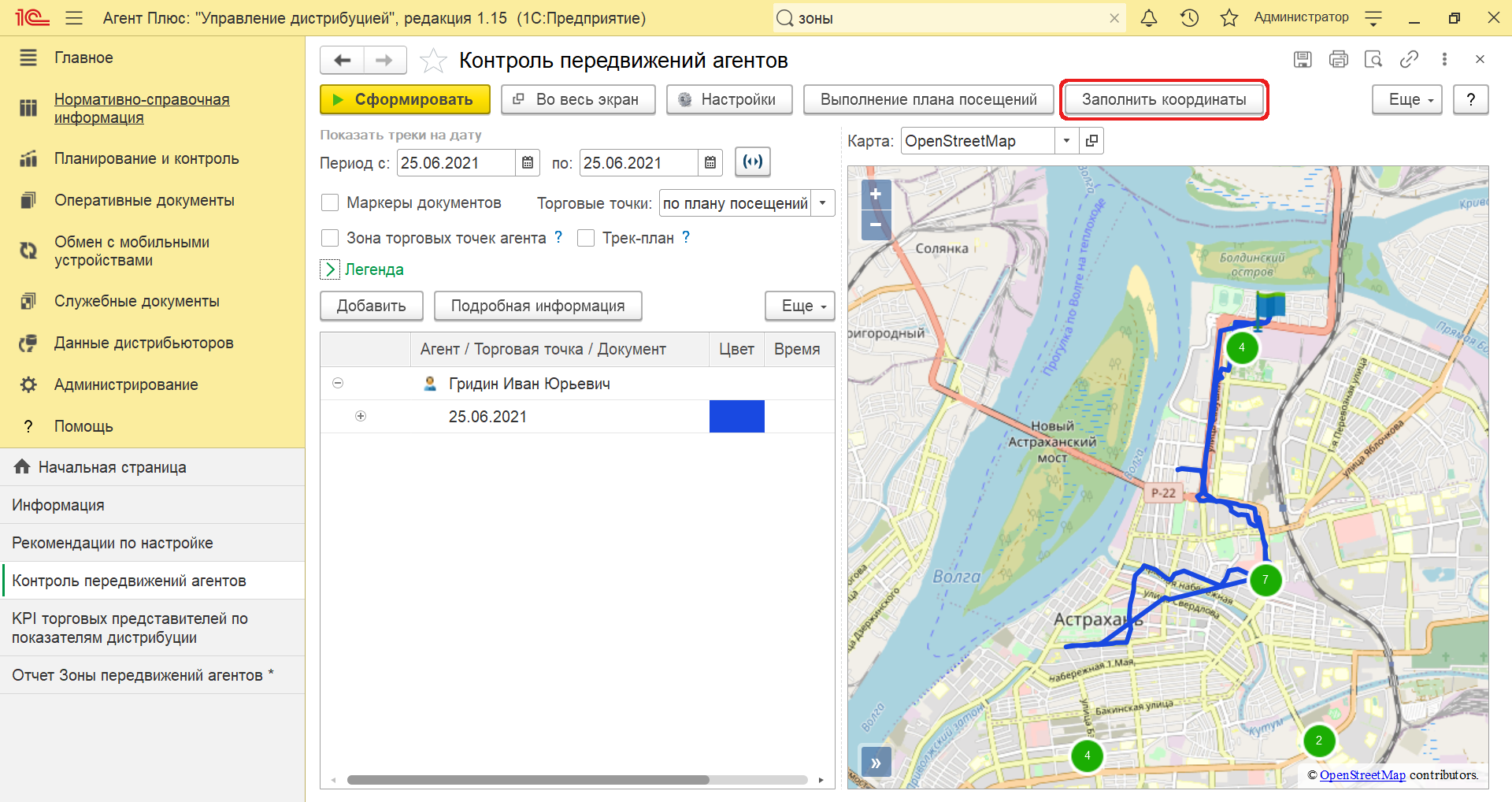Screen dimensions: 1512x802
Task: Expand the Легенда section
Action: tap(330, 269)
